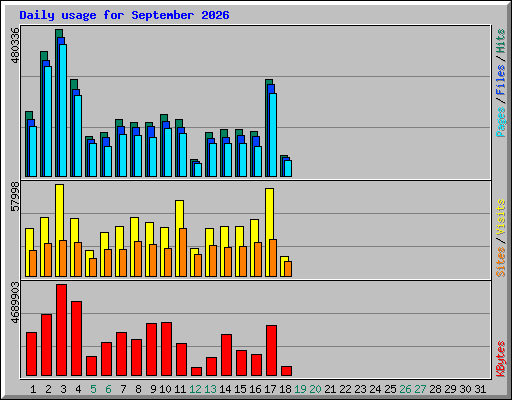Click day label 28 on the x-axis
Image resolution: width=512 pixels, height=400 pixels.
[x=435, y=389]
